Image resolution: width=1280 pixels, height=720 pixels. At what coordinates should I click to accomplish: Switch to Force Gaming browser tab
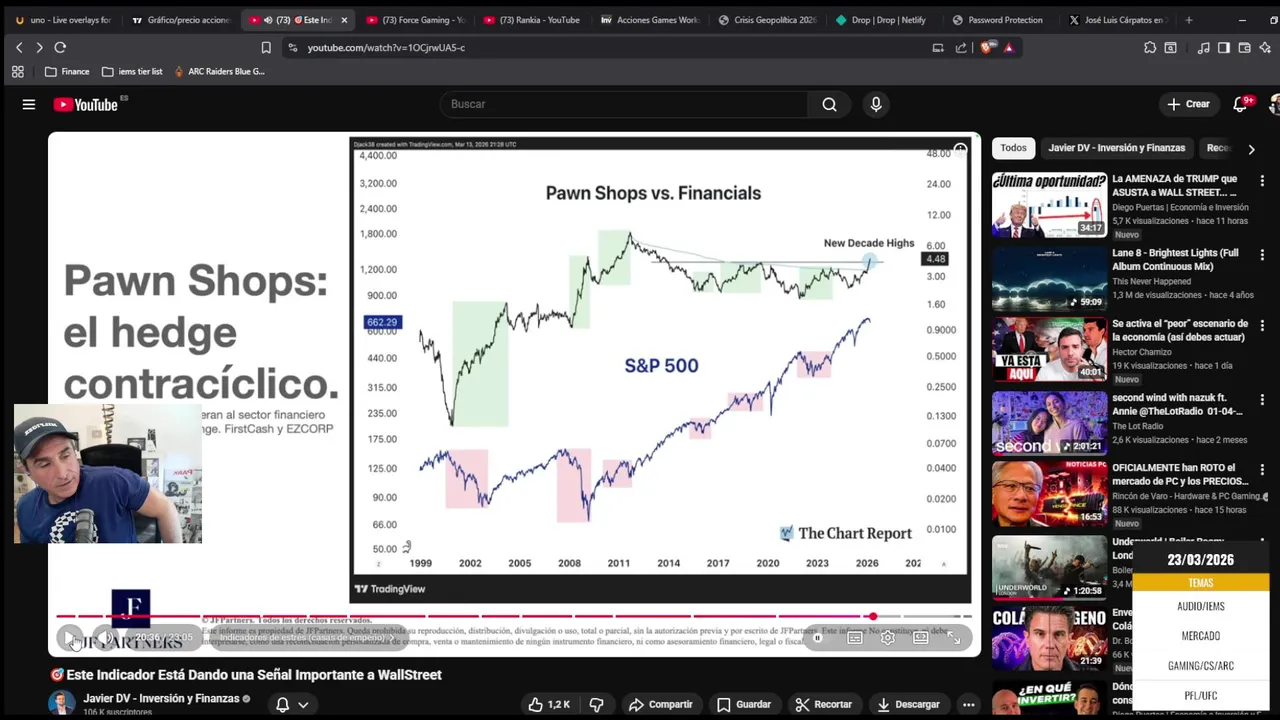coord(415,20)
